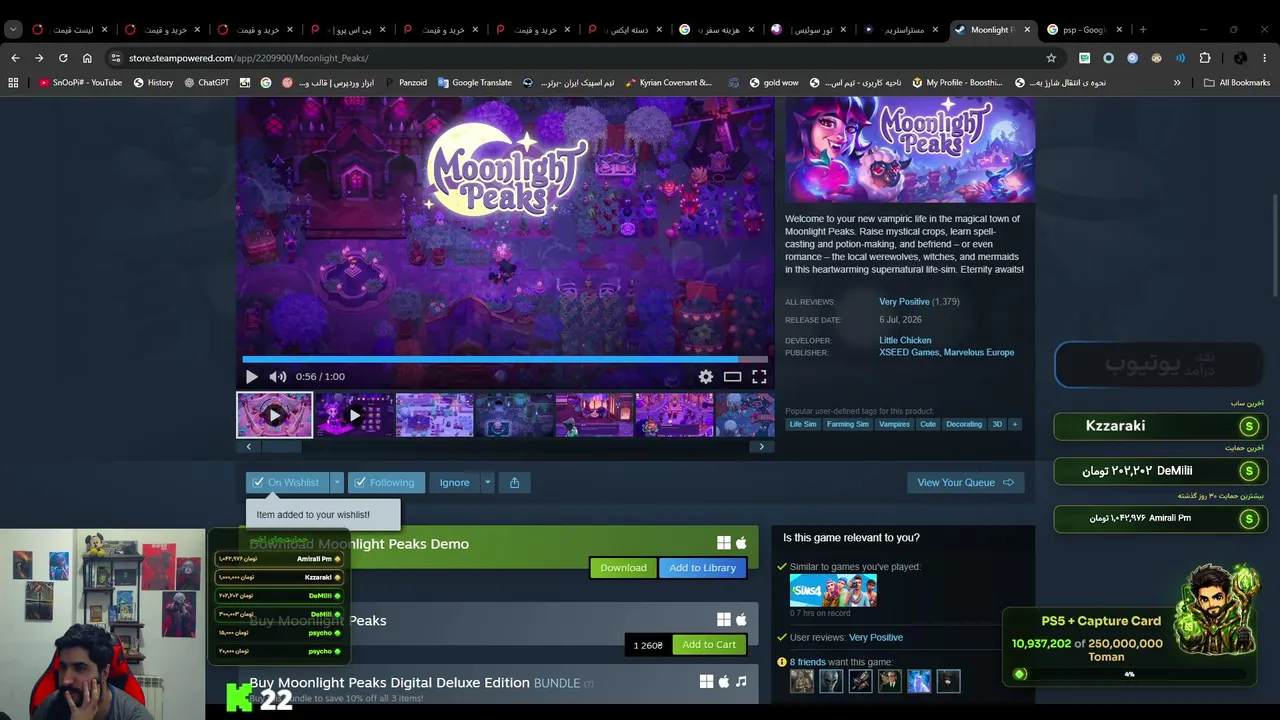Mute the trailer volume
The height and width of the screenshot is (720, 1280).
pyautogui.click(x=278, y=377)
